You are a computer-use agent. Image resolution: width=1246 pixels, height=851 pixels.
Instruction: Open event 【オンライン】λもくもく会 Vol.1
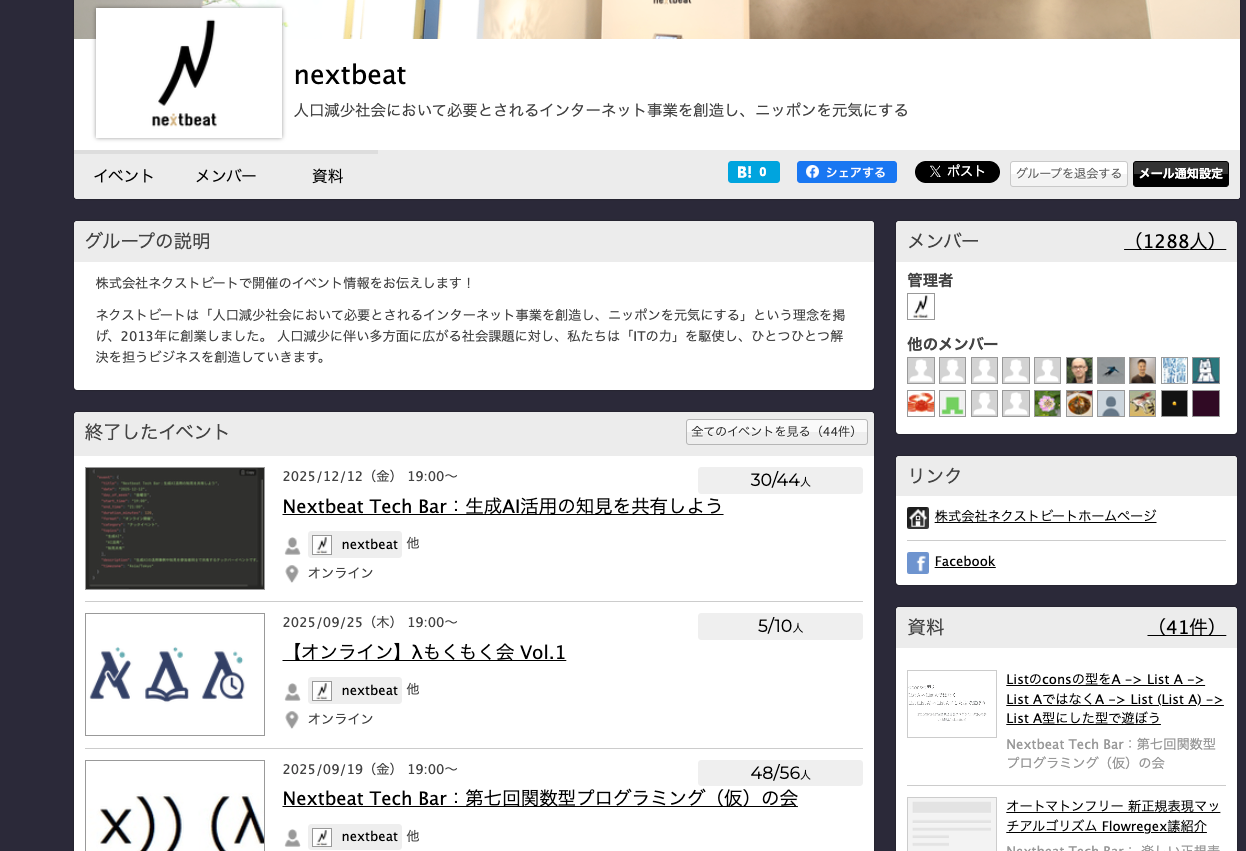coord(425,652)
